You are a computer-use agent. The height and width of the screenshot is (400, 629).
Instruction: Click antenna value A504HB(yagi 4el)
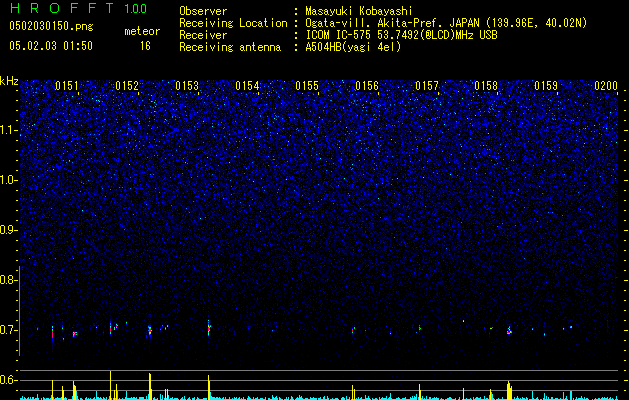click(353, 47)
